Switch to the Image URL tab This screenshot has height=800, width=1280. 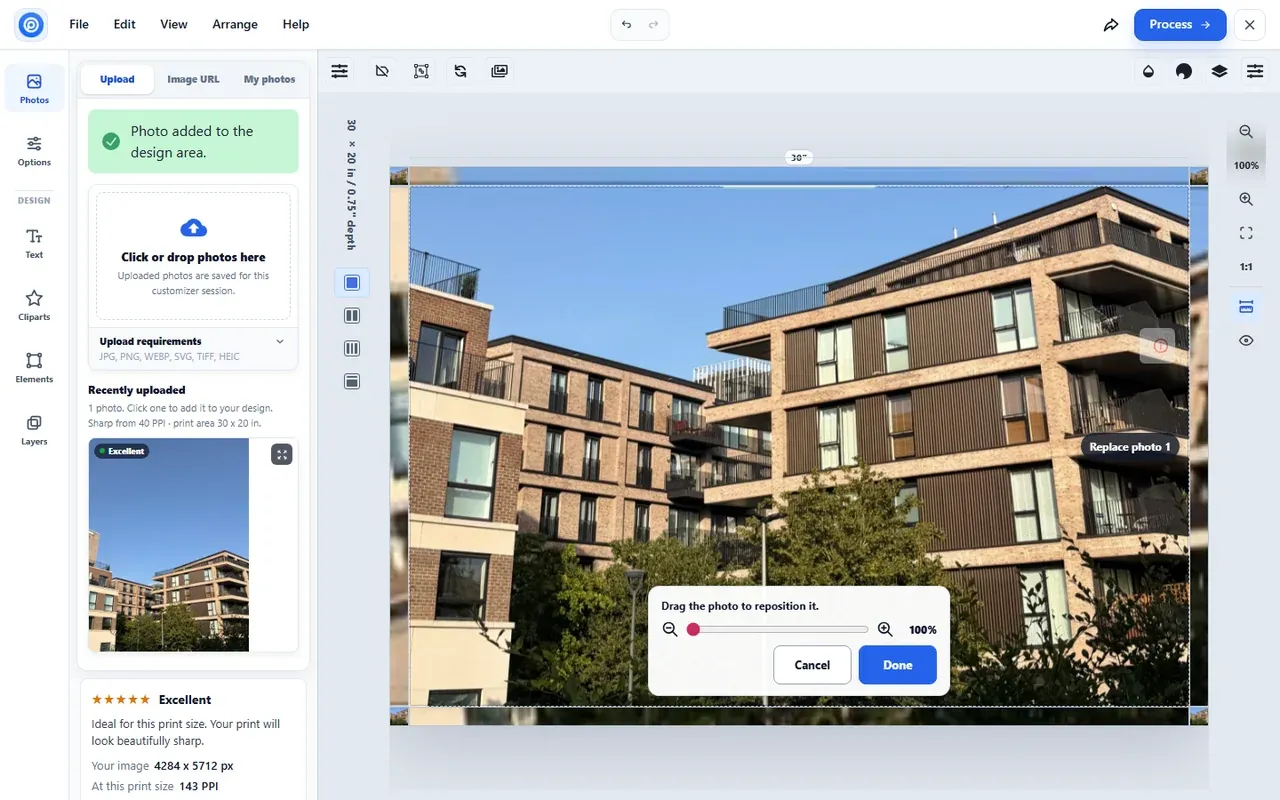(193, 79)
